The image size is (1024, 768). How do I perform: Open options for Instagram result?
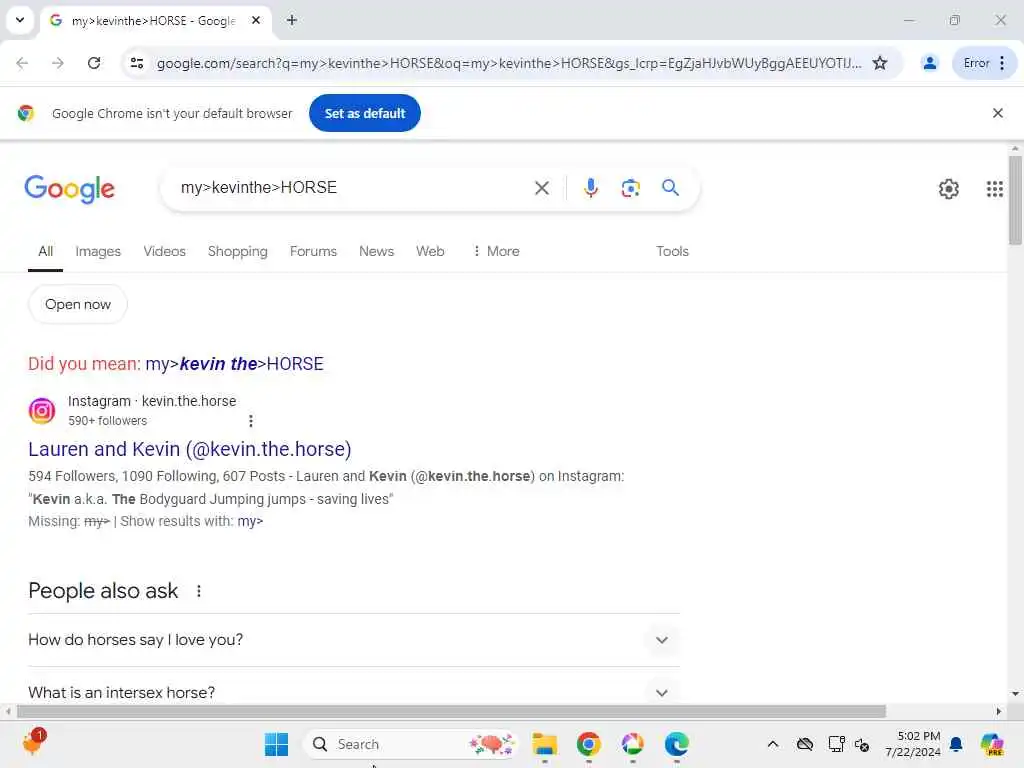(251, 421)
